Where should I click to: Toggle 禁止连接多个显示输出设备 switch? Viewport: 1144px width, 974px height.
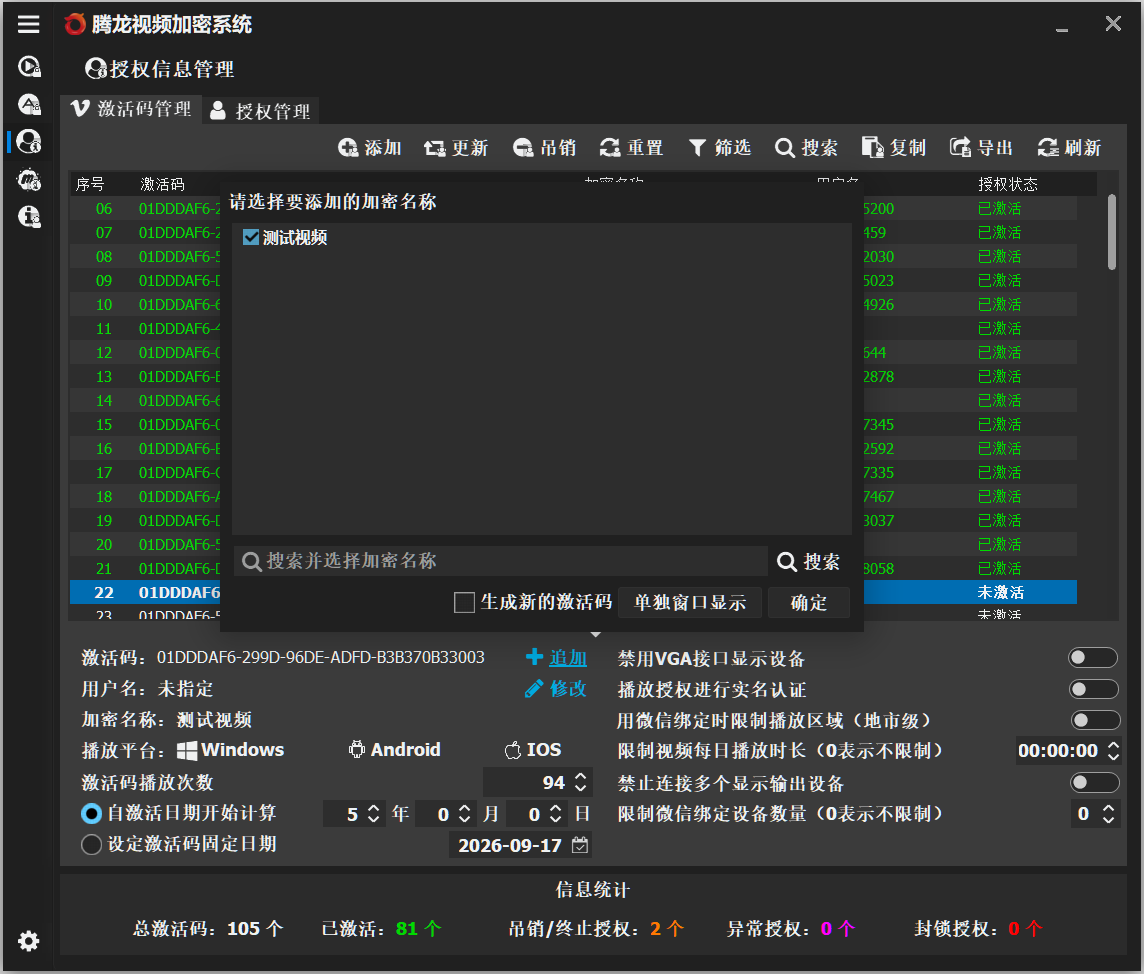(x=1094, y=783)
